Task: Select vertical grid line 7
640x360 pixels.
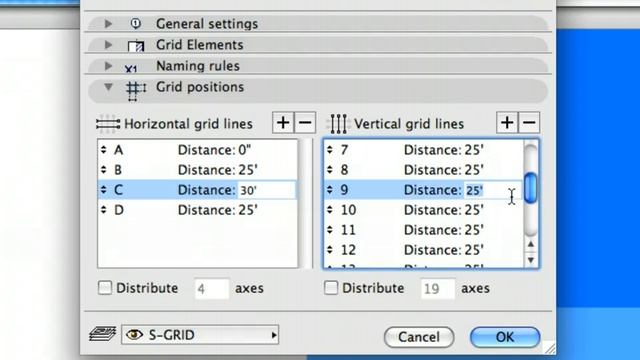Action: pos(424,150)
